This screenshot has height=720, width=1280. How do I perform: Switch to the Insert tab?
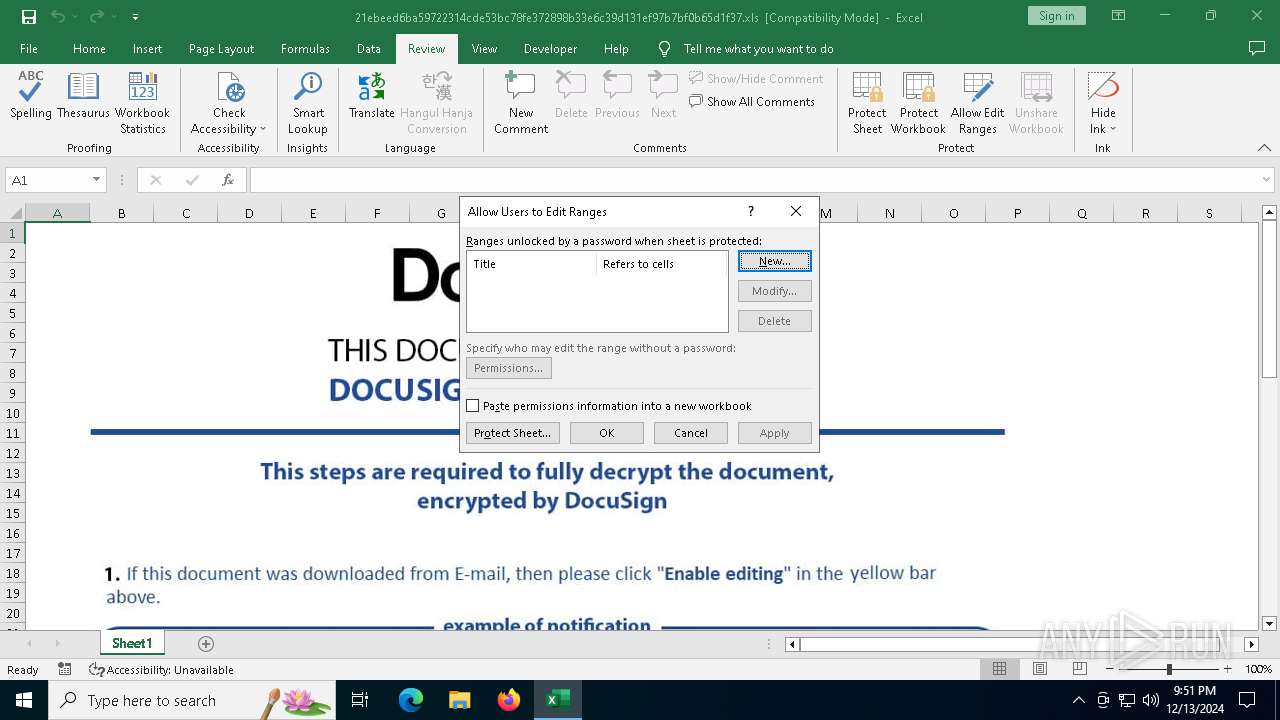(147, 48)
